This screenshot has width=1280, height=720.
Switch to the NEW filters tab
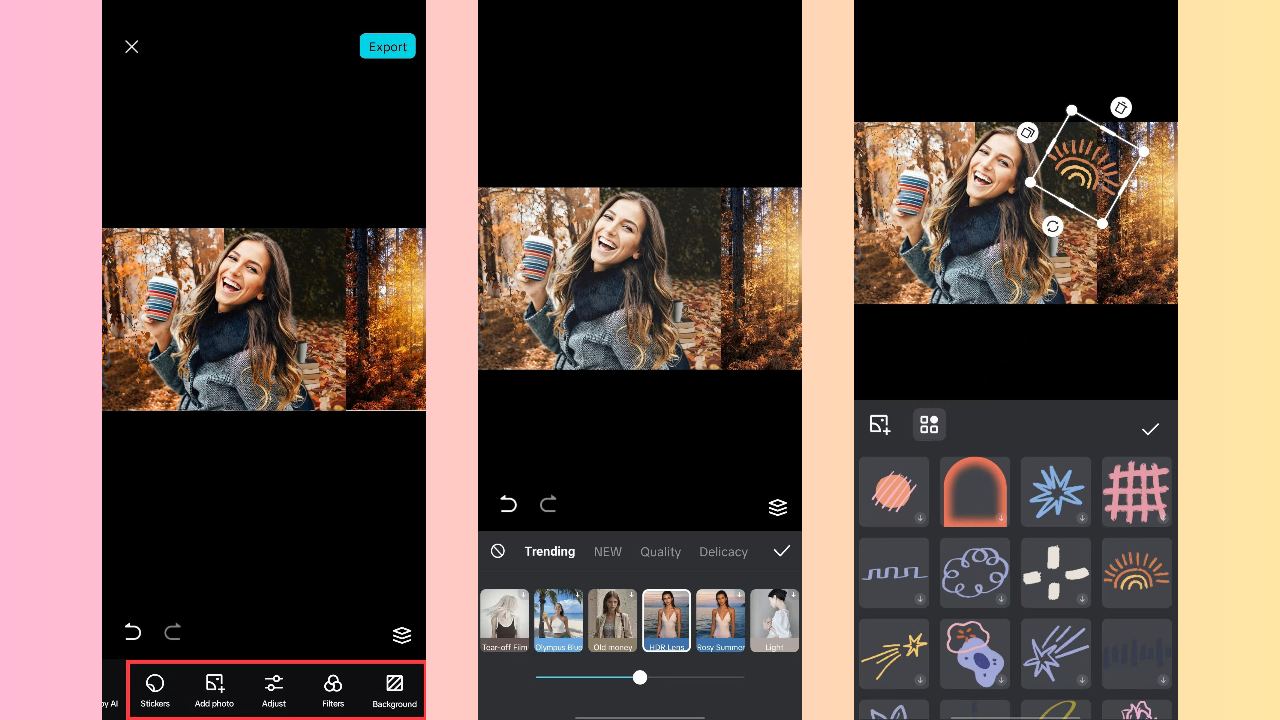pos(608,551)
